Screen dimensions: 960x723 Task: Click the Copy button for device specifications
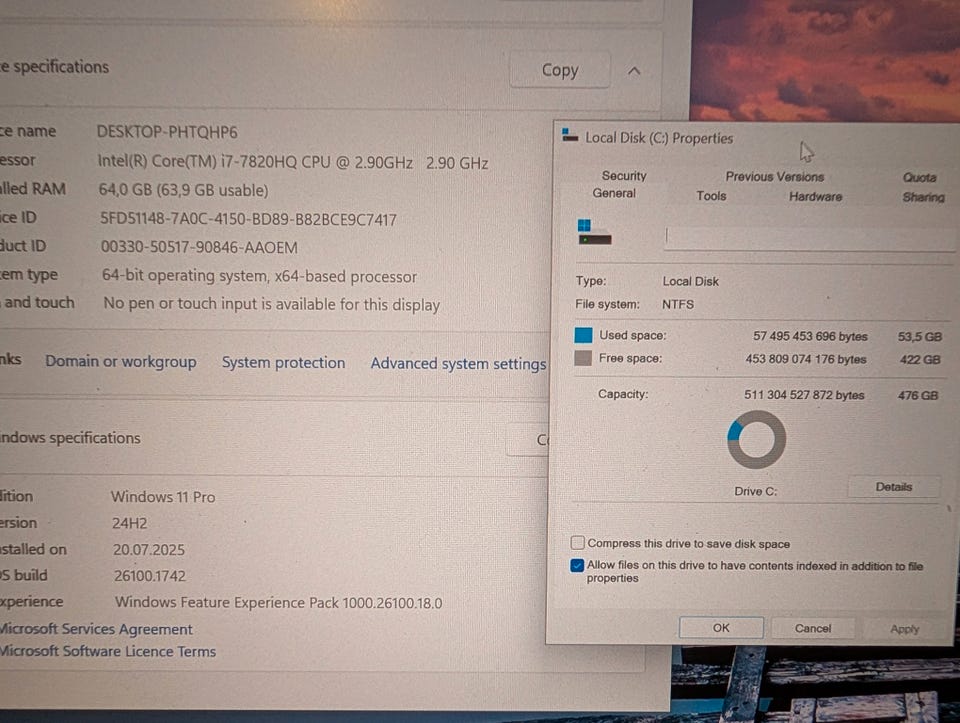click(x=560, y=70)
